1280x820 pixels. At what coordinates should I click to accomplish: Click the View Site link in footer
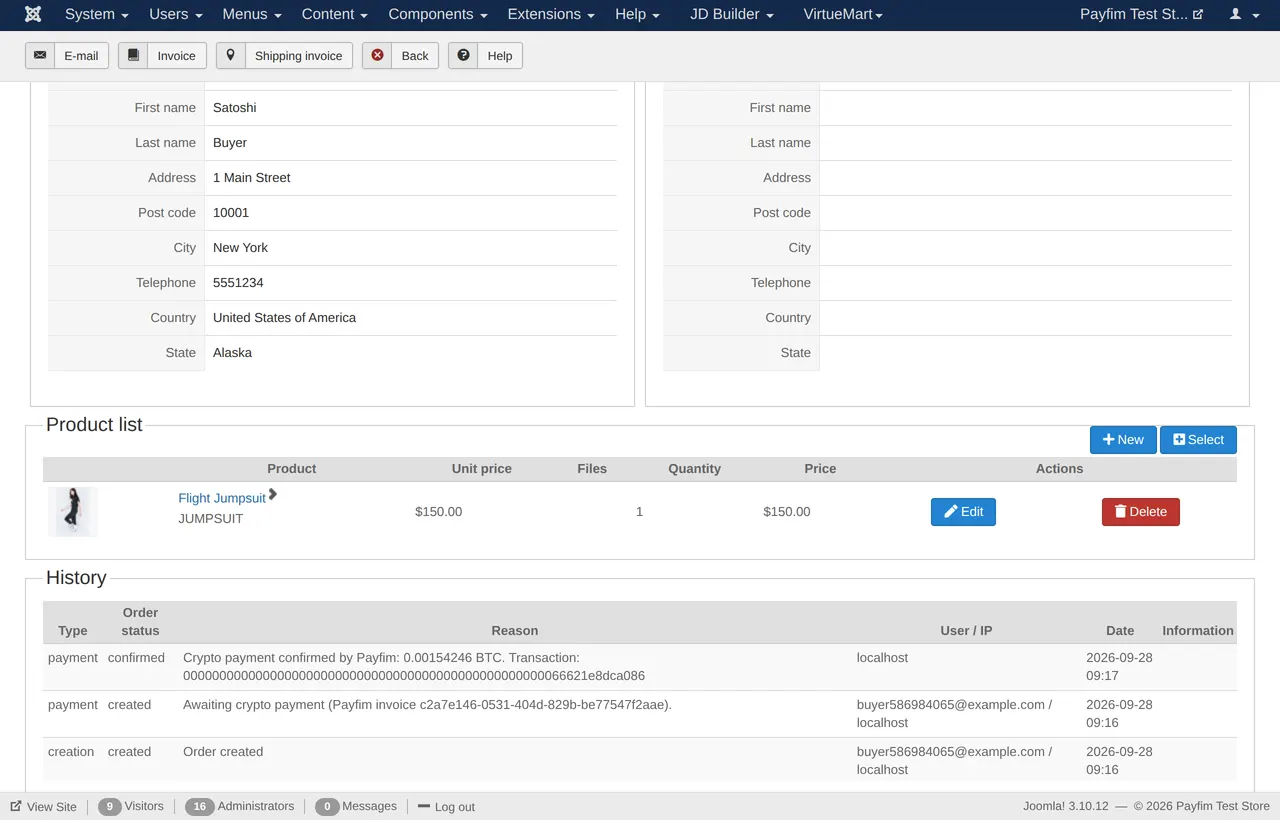[x=43, y=807]
